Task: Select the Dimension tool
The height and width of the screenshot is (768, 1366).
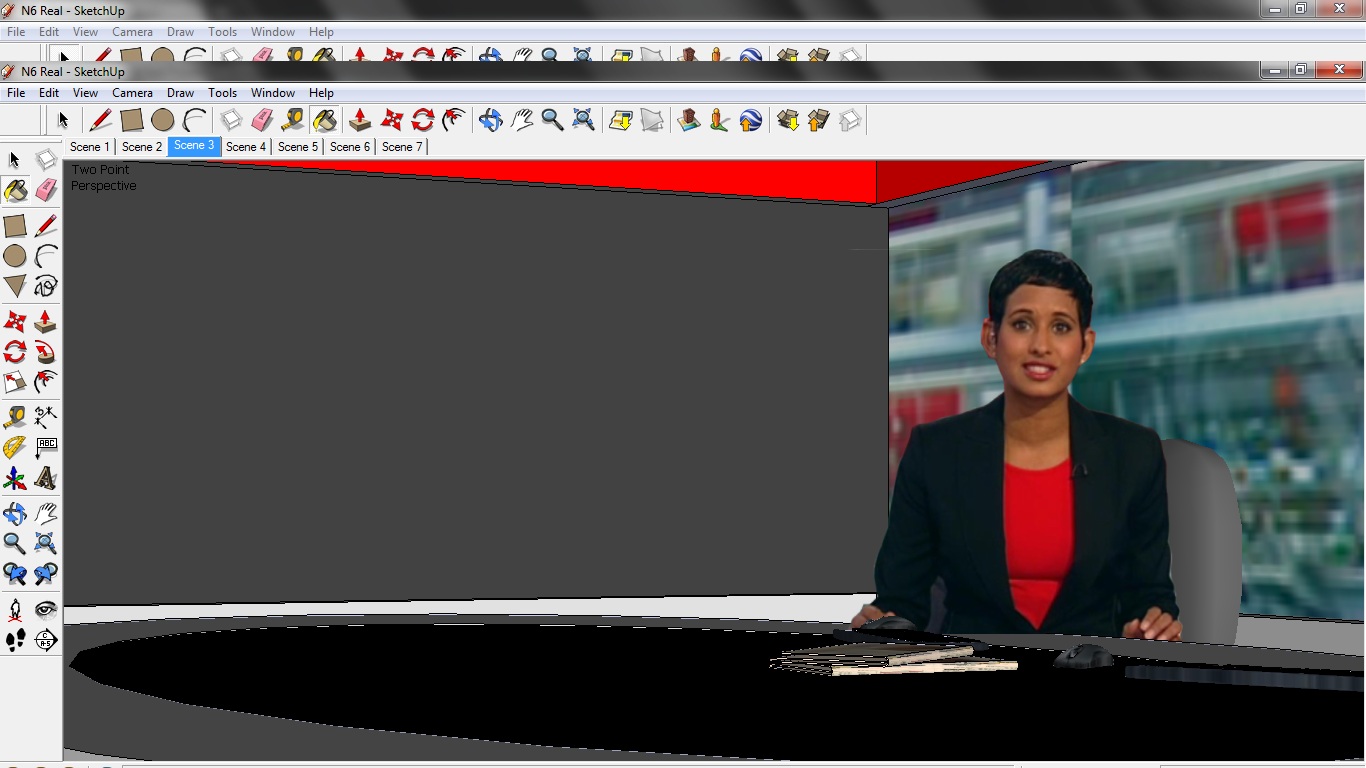Action: pos(45,416)
